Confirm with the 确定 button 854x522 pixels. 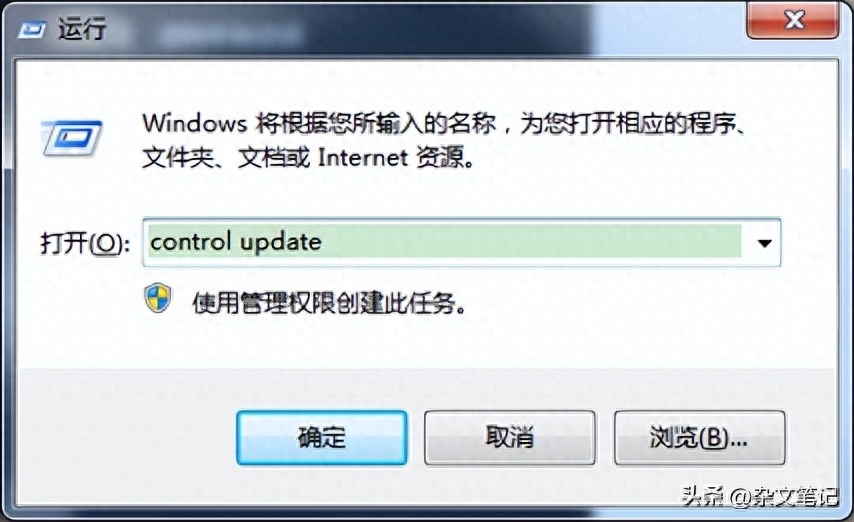click(x=321, y=437)
